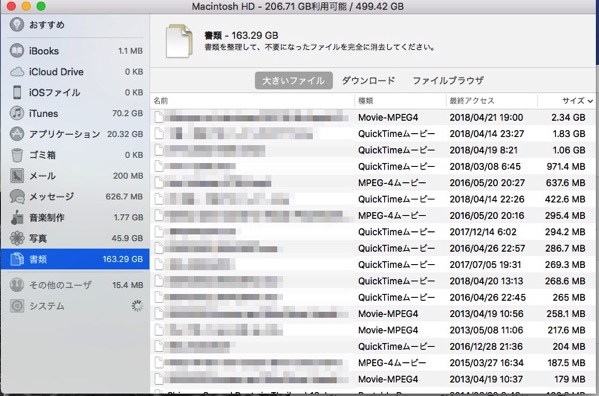Toggle sort arrow on サイズ column
The height and width of the screenshot is (396, 599).
tap(590, 101)
